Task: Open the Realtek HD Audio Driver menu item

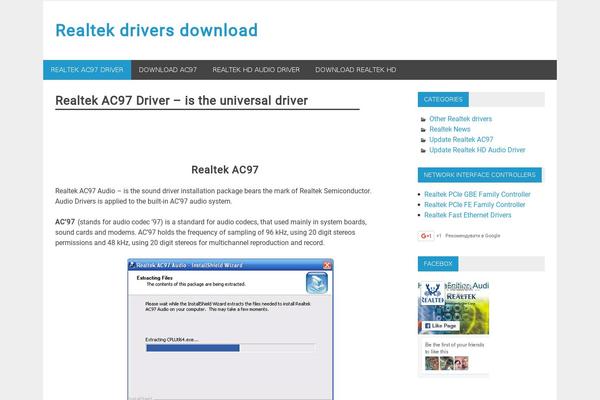Action: tap(256, 70)
